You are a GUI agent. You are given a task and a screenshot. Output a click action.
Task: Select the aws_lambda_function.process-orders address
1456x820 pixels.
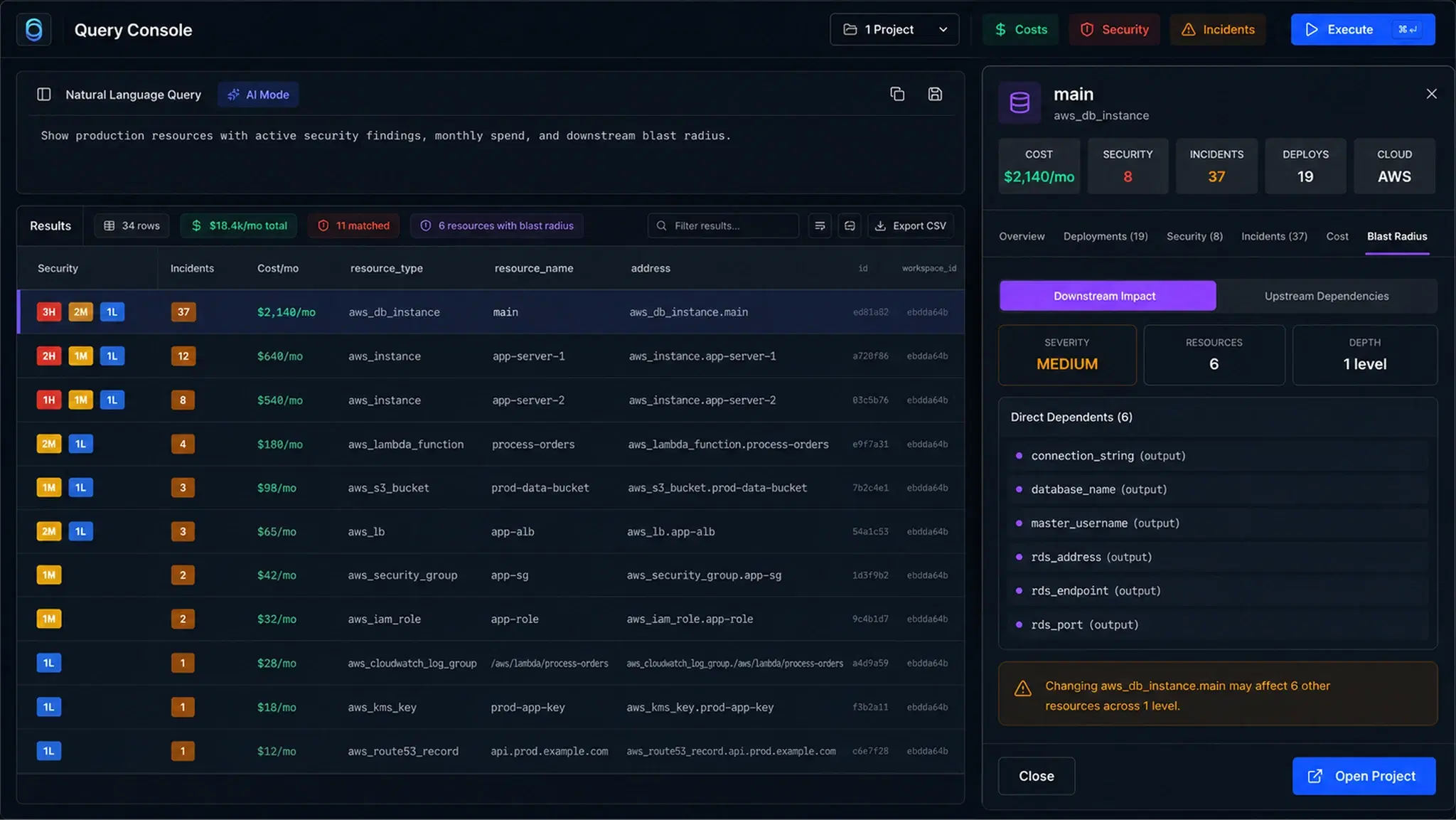[728, 444]
